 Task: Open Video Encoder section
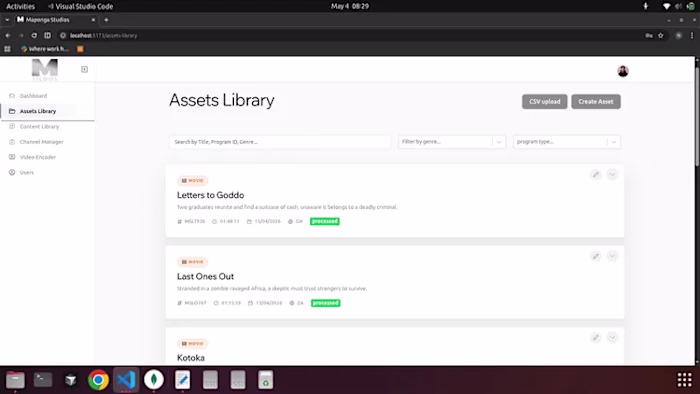[x=38, y=157]
